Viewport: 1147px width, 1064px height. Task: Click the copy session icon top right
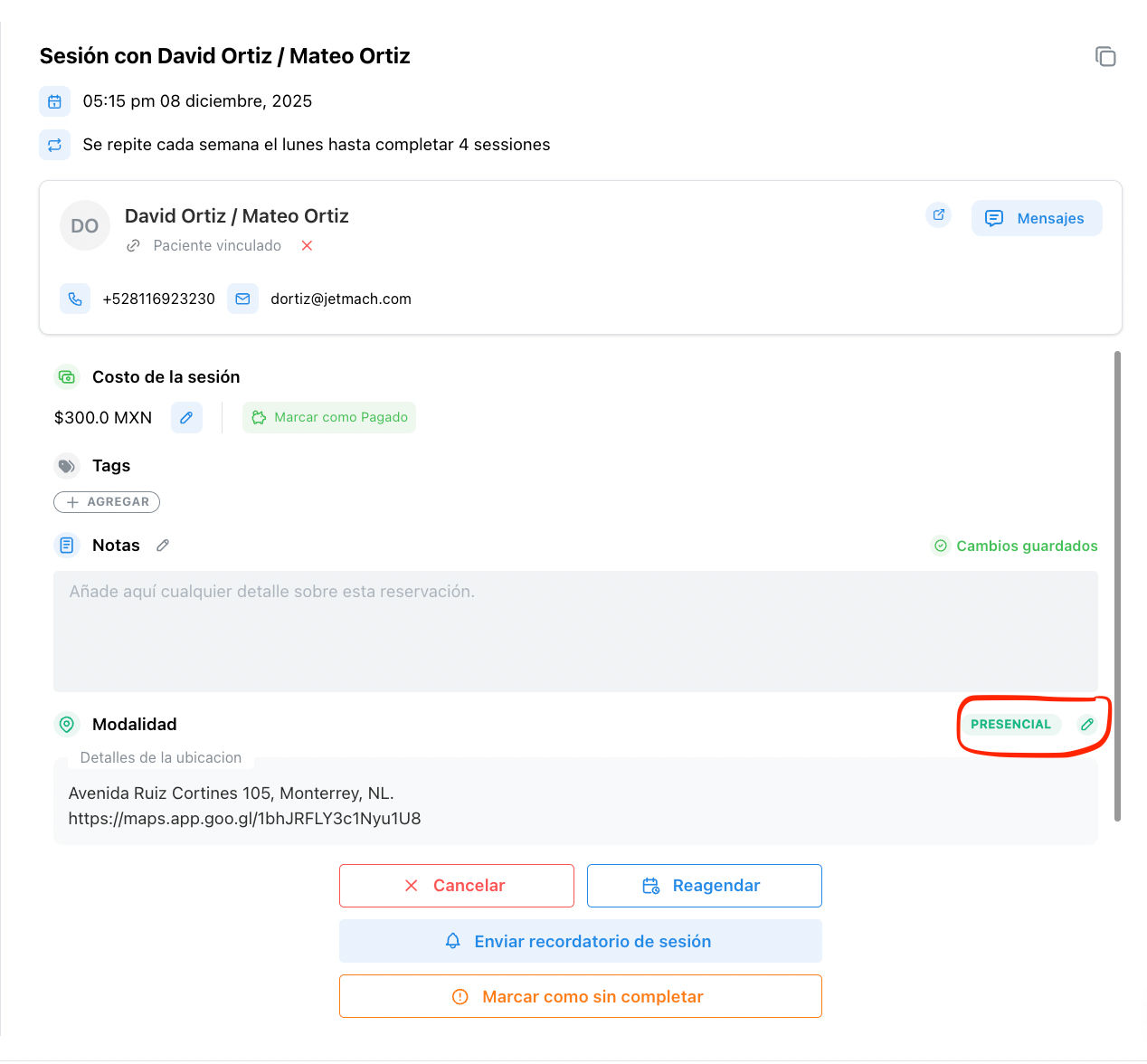tap(1105, 56)
